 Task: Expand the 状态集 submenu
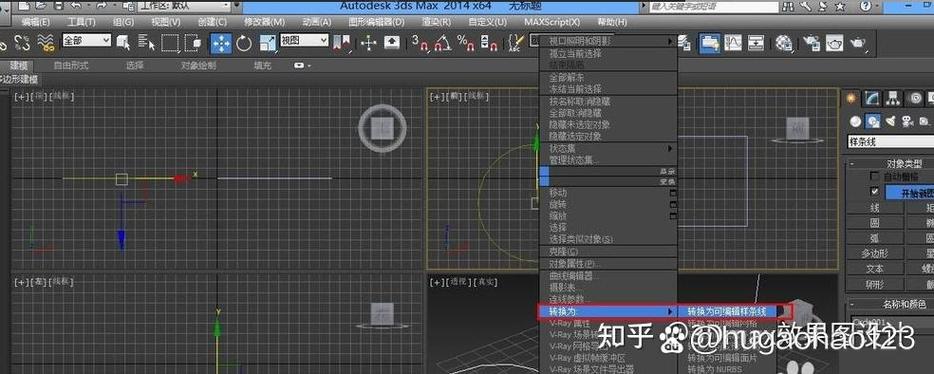click(608, 148)
